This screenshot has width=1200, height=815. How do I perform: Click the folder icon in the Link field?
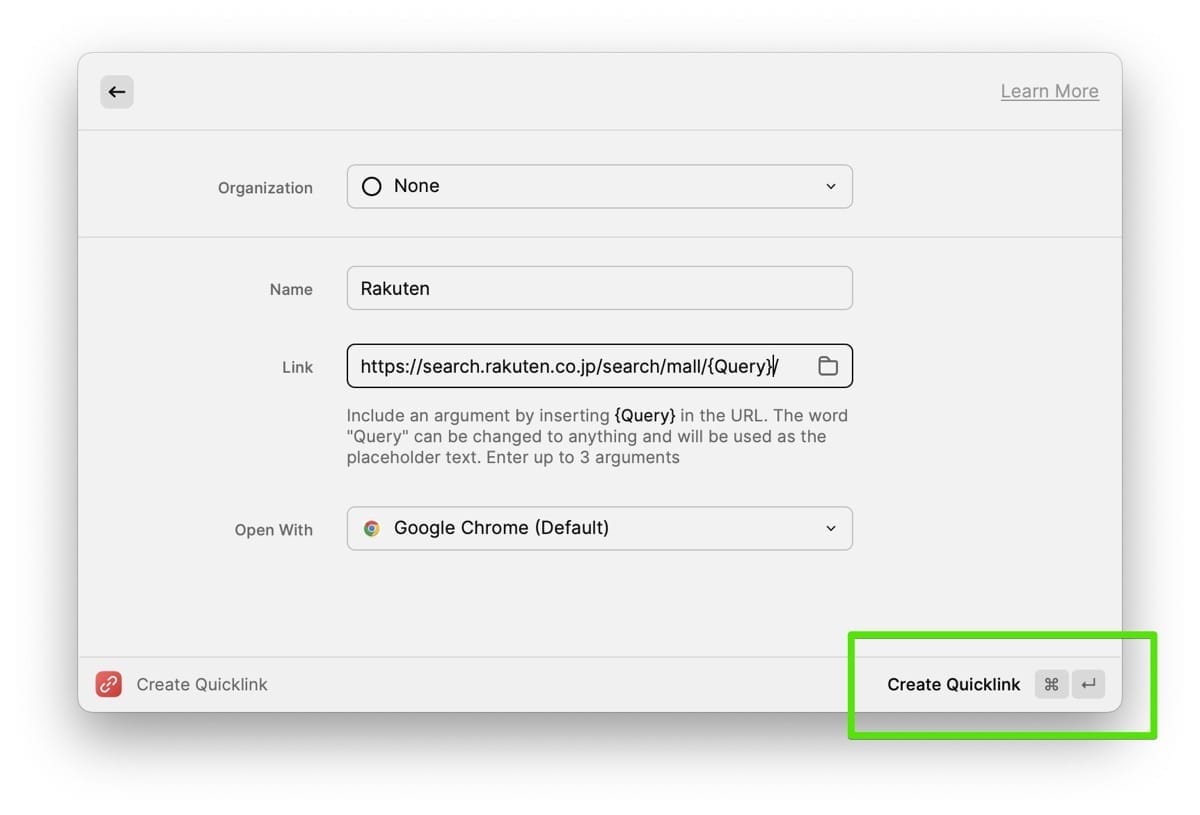coord(828,366)
